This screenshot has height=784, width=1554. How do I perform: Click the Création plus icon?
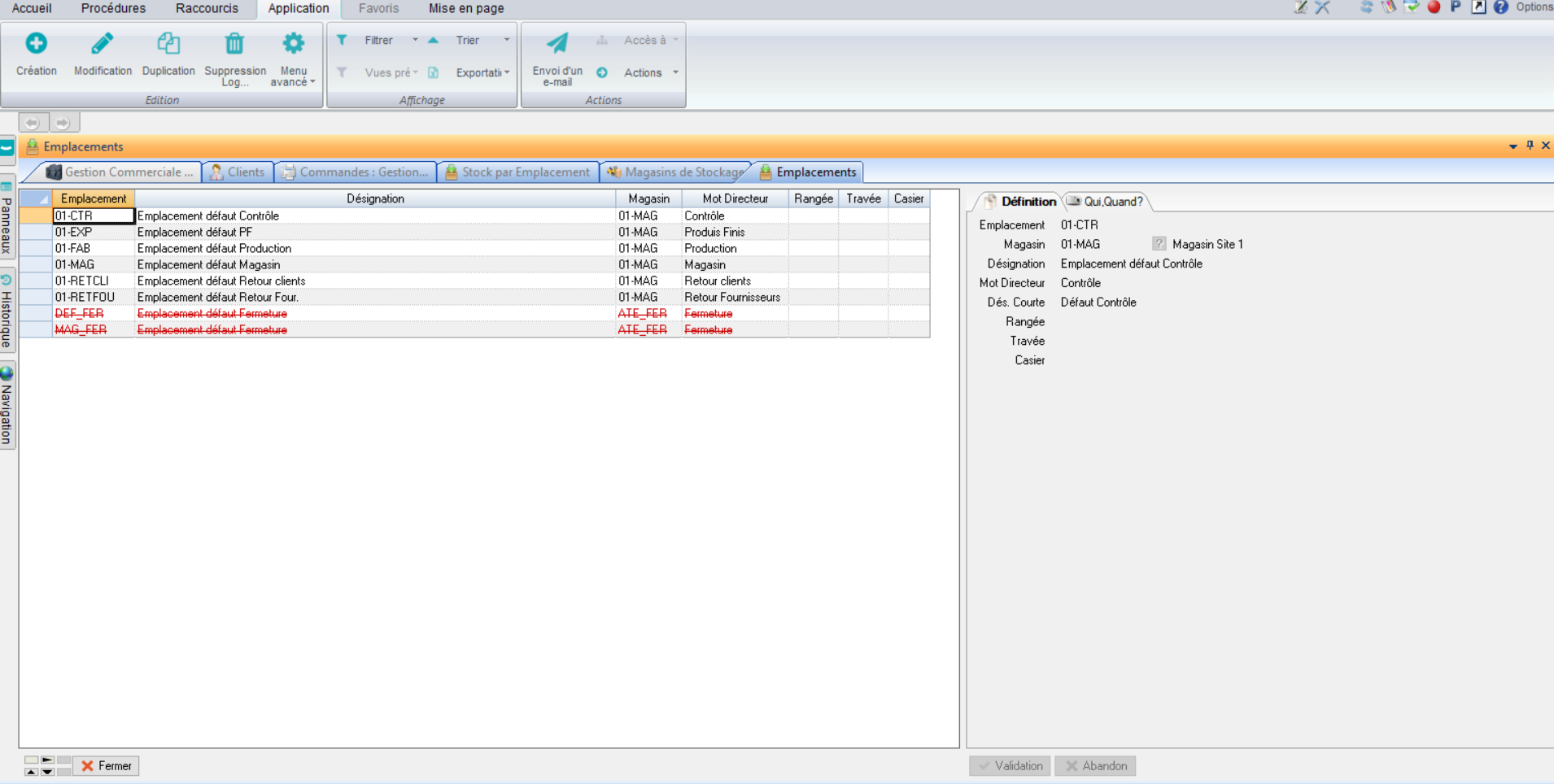tap(36, 44)
